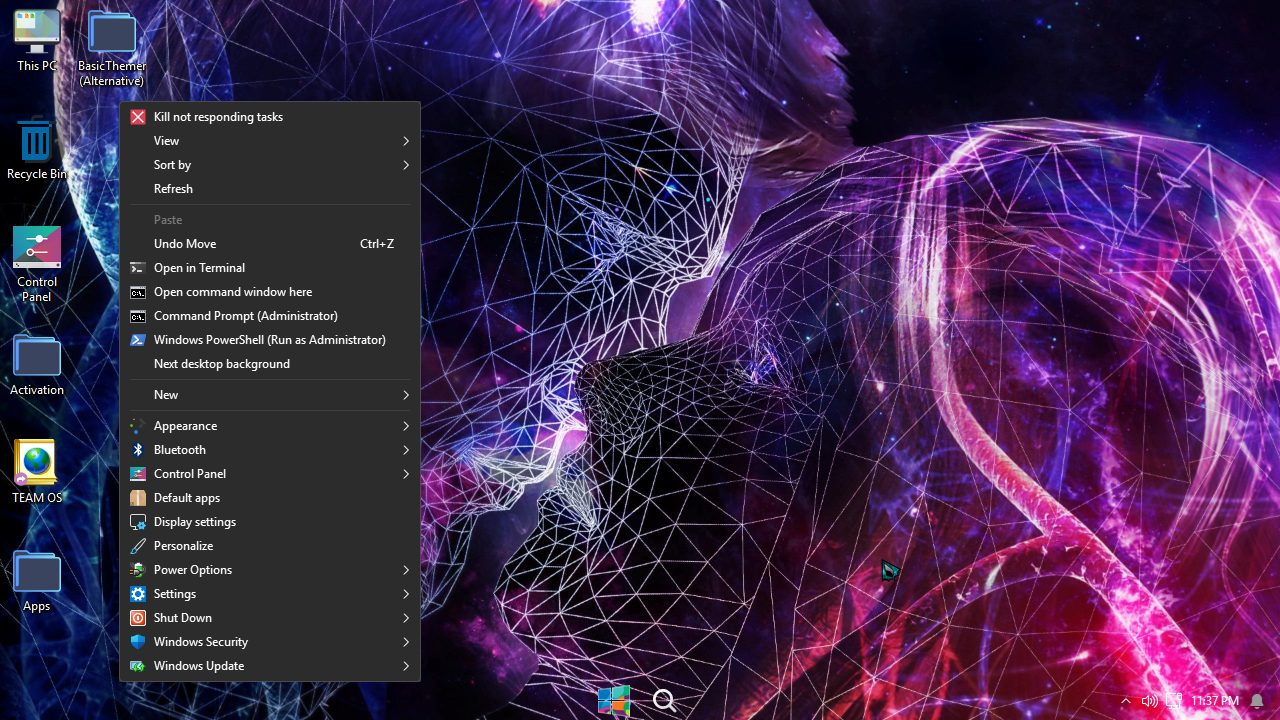This screenshot has width=1280, height=720.
Task: Click the network status tray icon
Action: click(x=1174, y=701)
